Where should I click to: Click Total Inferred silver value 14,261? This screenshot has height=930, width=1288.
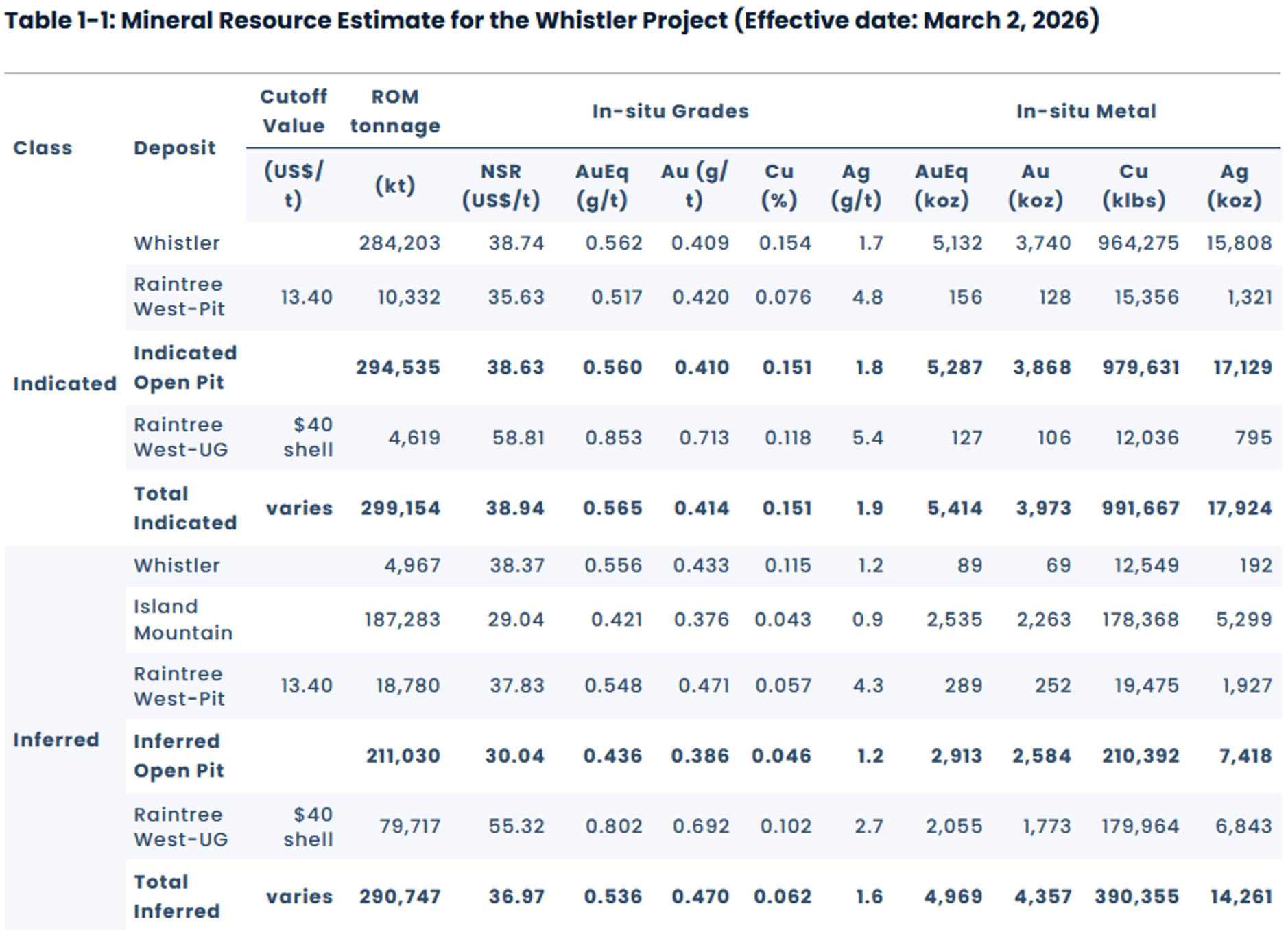1241,896
